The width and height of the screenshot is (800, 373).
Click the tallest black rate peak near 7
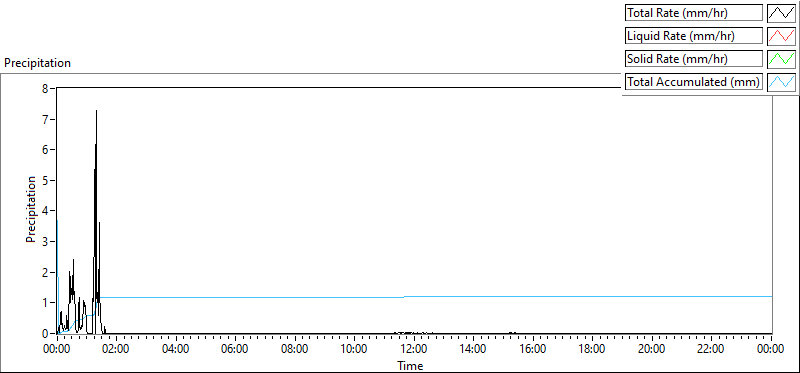pos(96,111)
